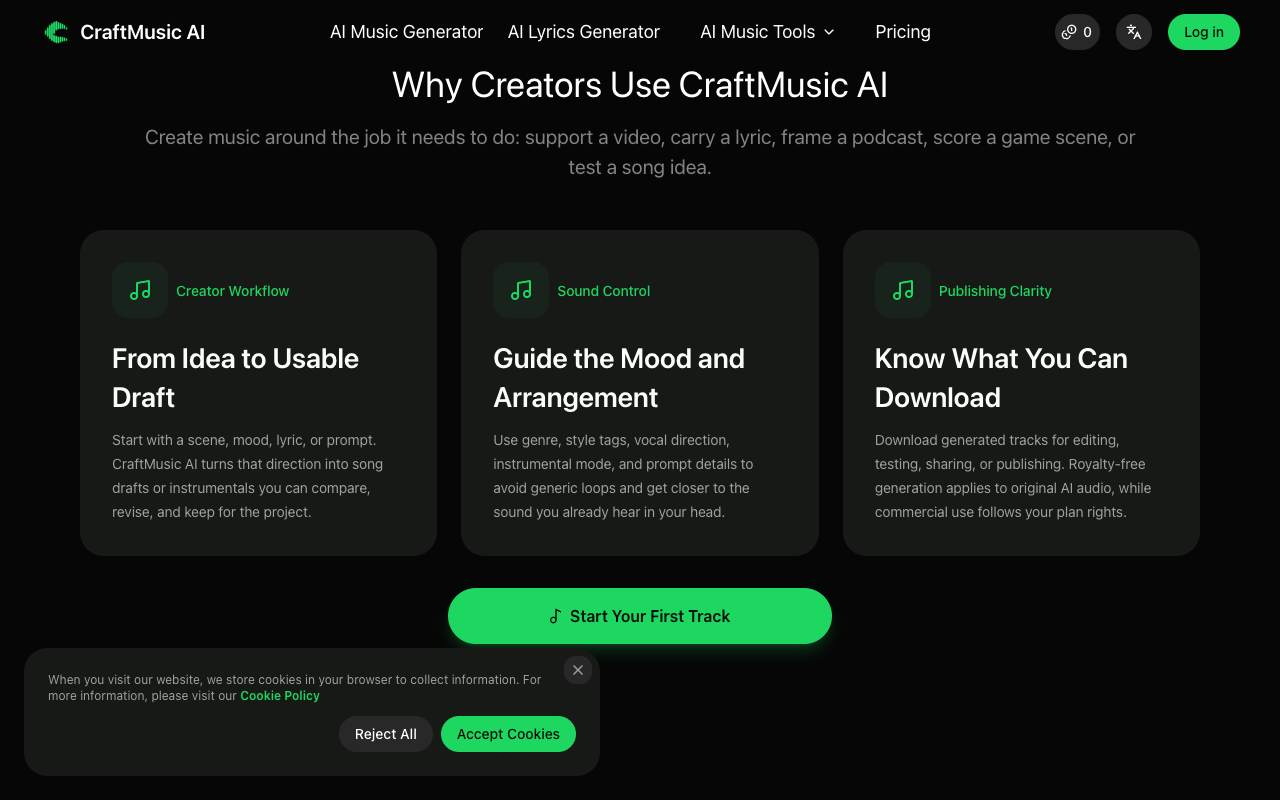Click the Log in button
The image size is (1280, 800).
[1204, 32]
